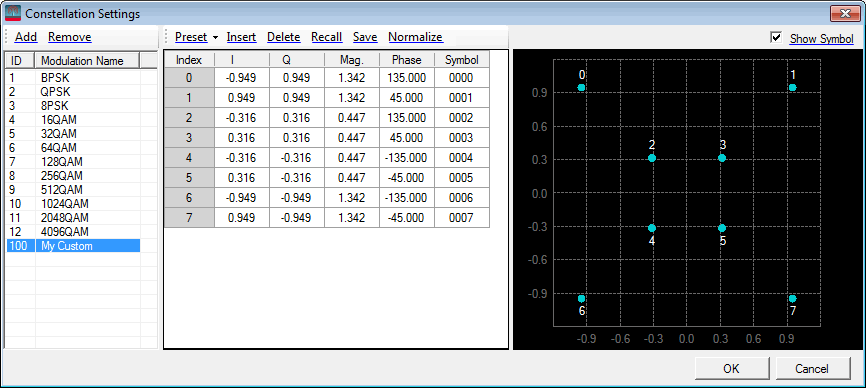Select 4096QAM in the modulation list
866x388 pixels.
coord(73,231)
